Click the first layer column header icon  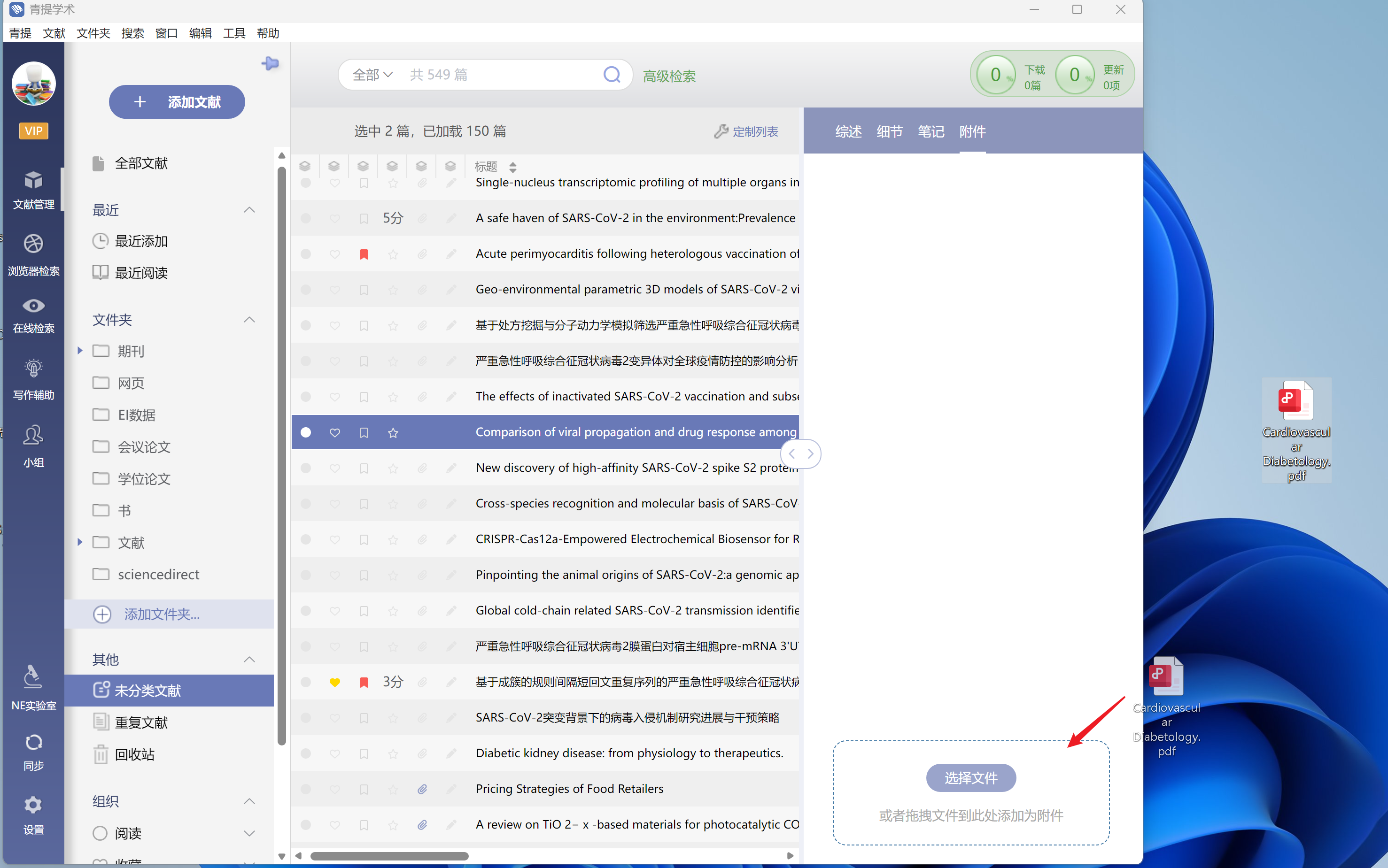pyautogui.click(x=305, y=167)
